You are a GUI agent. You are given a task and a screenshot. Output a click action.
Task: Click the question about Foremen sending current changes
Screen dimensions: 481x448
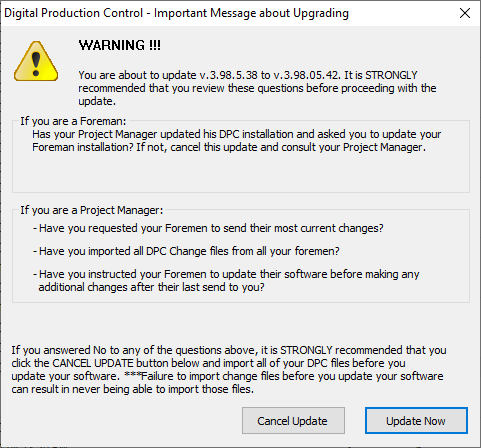208,228
